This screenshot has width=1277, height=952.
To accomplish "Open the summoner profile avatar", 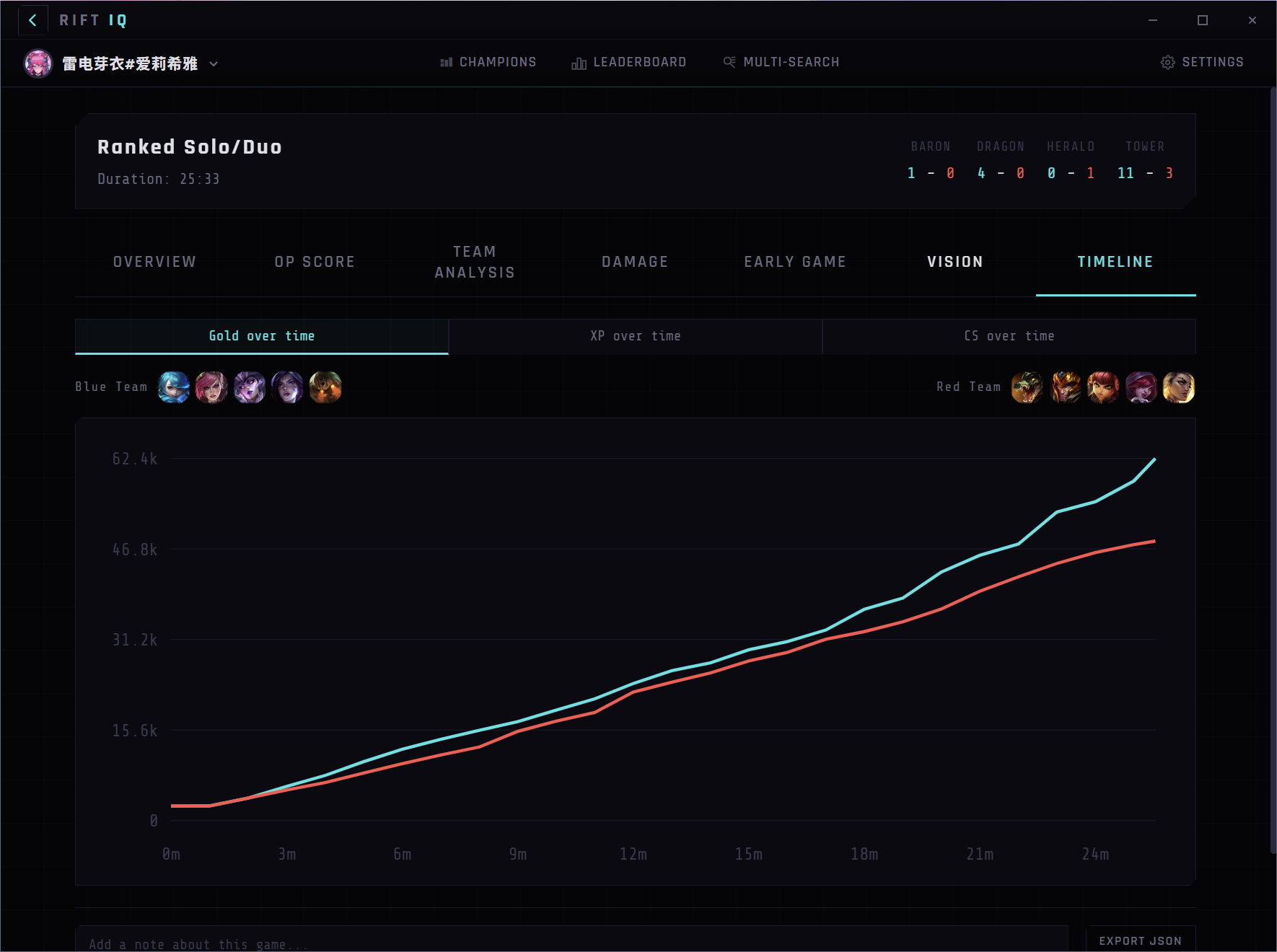I will tap(38, 63).
